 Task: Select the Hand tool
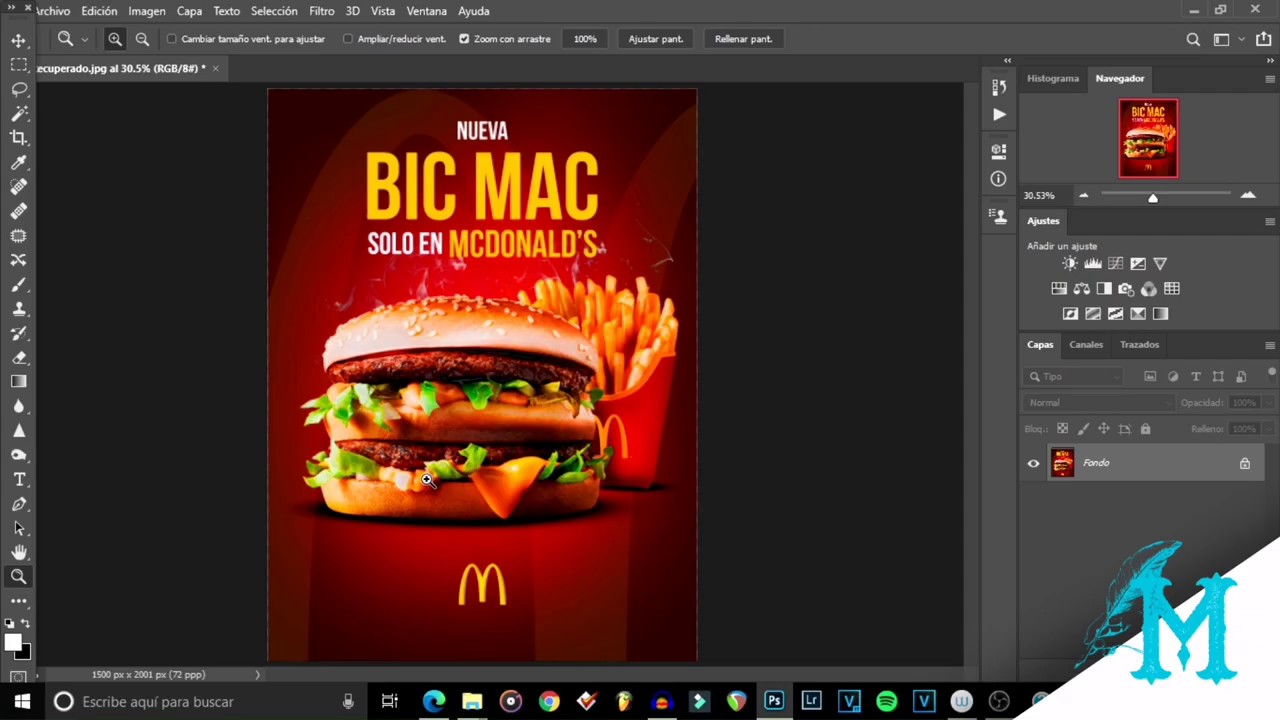[19, 552]
